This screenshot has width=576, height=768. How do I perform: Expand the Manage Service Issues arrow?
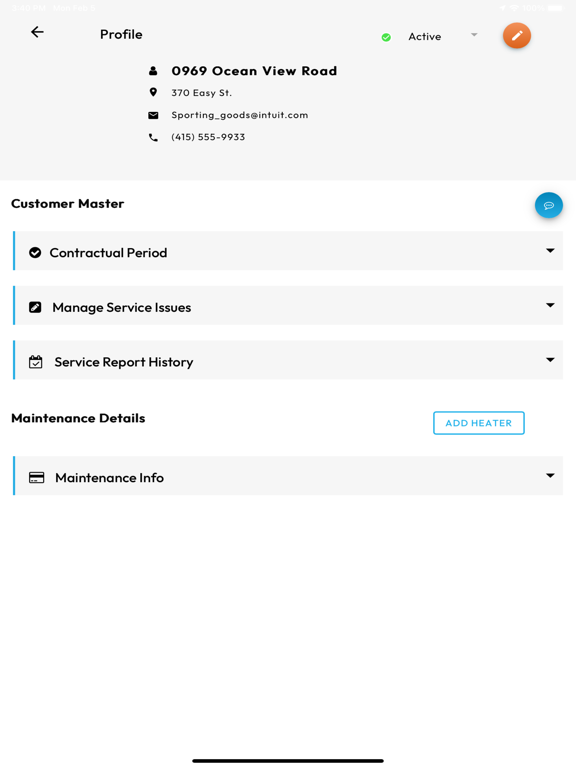click(551, 305)
